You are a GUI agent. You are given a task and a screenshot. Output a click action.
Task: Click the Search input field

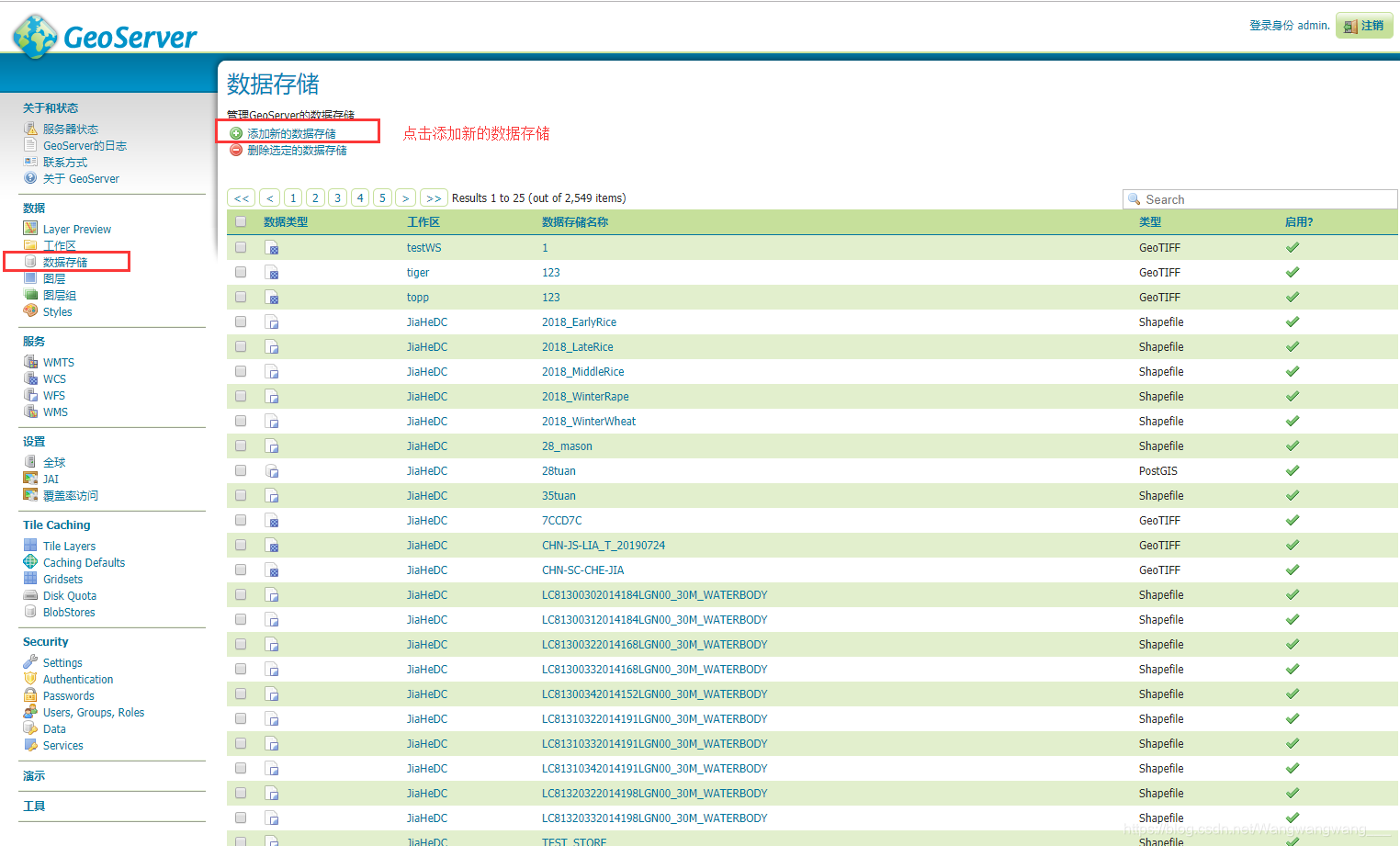(1260, 199)
